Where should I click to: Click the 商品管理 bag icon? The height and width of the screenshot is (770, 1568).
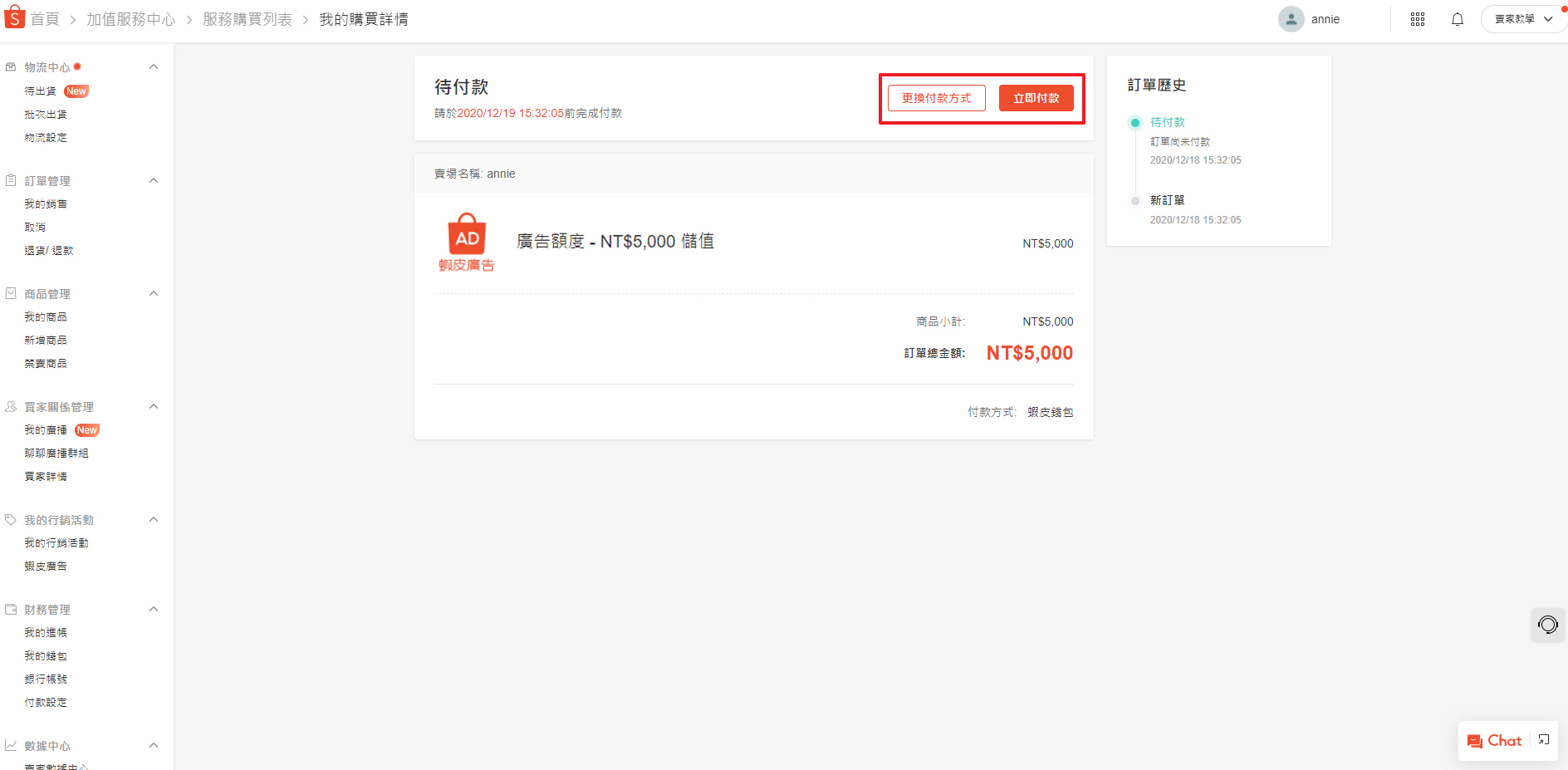11,293
